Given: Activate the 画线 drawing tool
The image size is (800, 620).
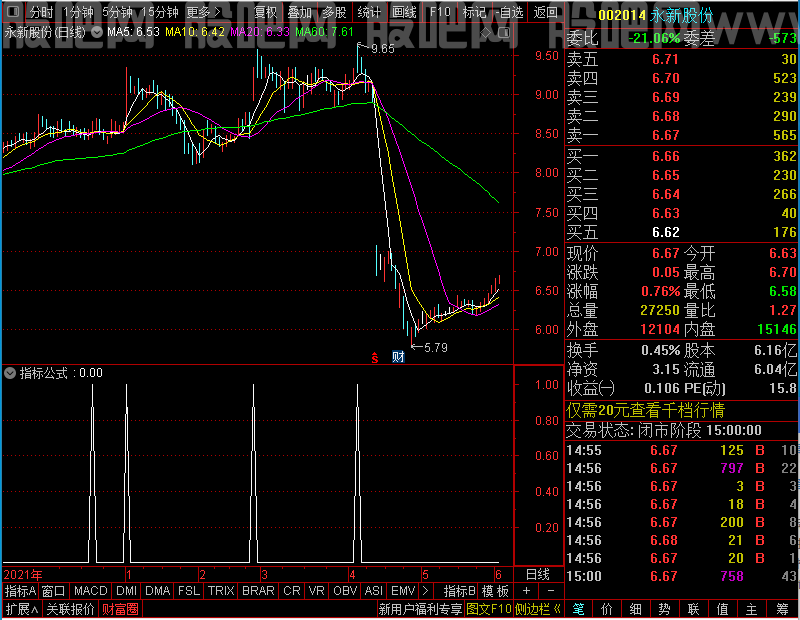Looking at the screenshot, I should 404,12.
